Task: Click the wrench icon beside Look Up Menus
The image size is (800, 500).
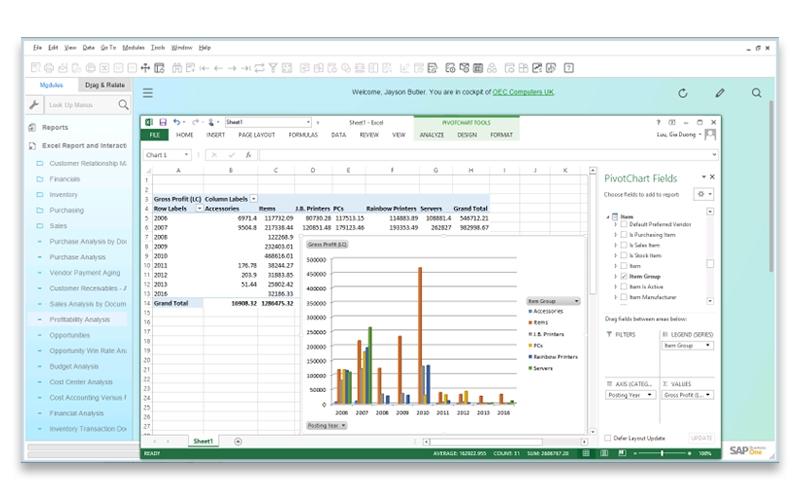Action: point(34,105)
